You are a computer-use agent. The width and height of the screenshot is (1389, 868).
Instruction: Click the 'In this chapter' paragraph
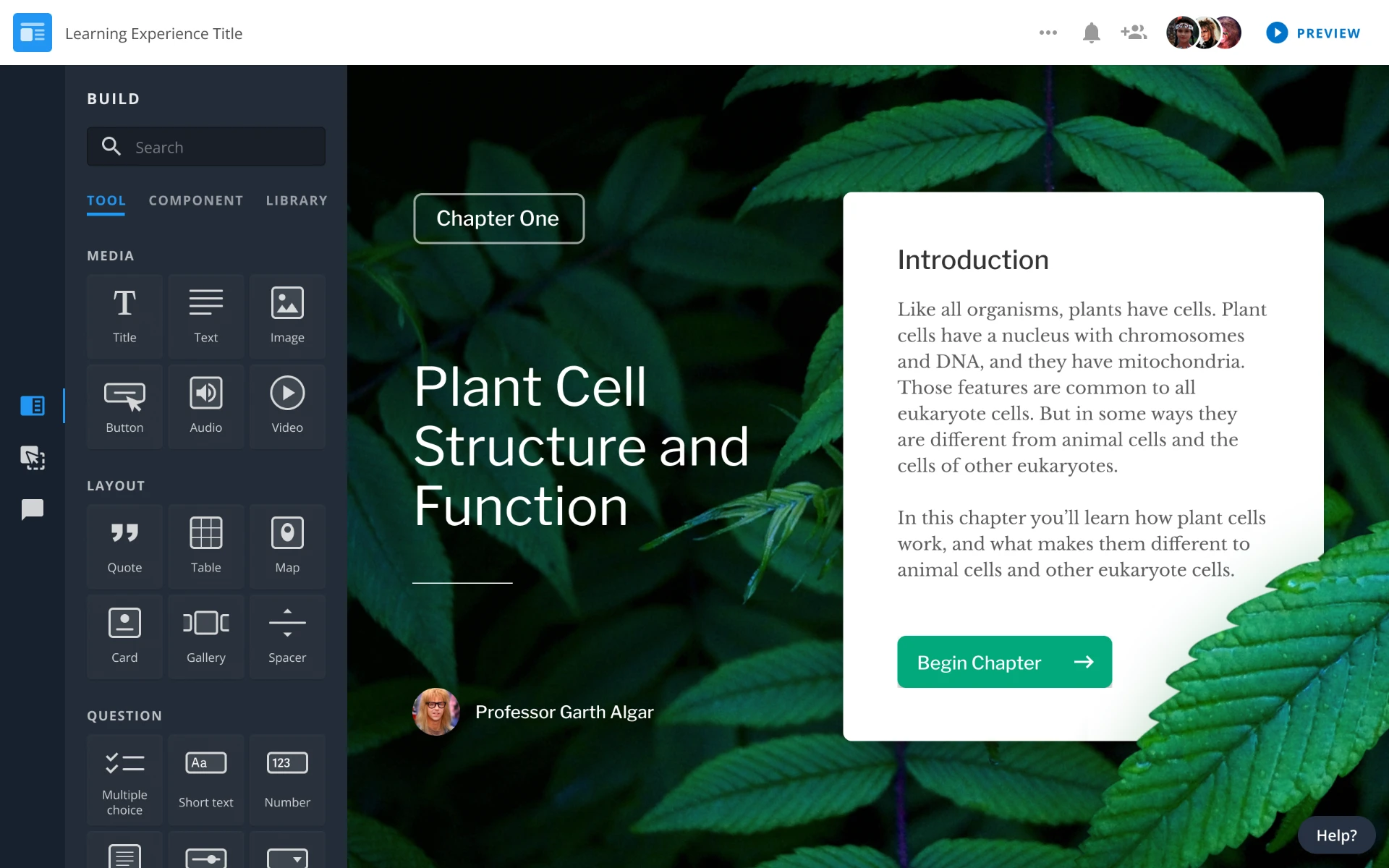(x=1082, y=543)
